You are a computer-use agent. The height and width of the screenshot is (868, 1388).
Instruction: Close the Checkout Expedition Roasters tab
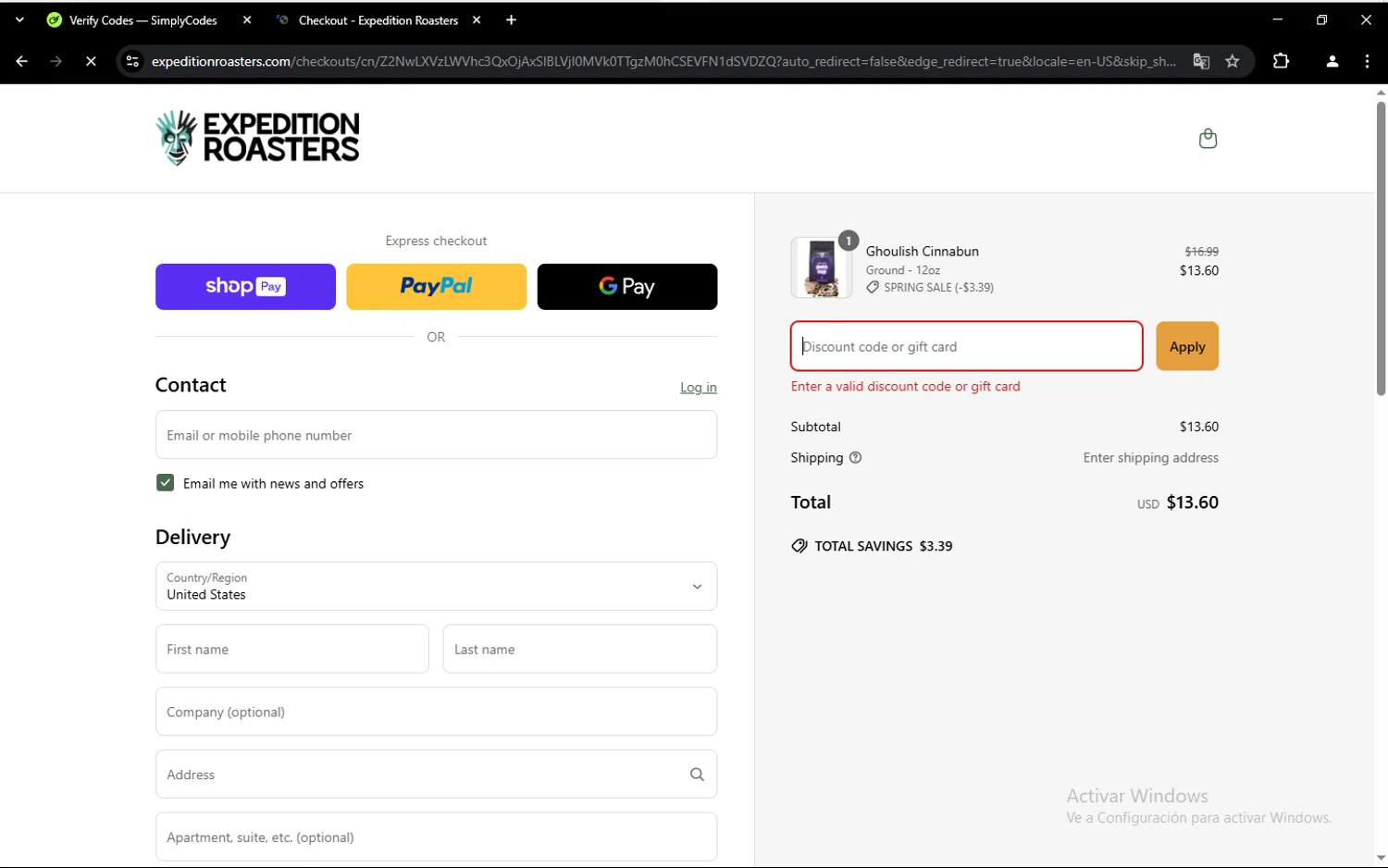(477, 20)
